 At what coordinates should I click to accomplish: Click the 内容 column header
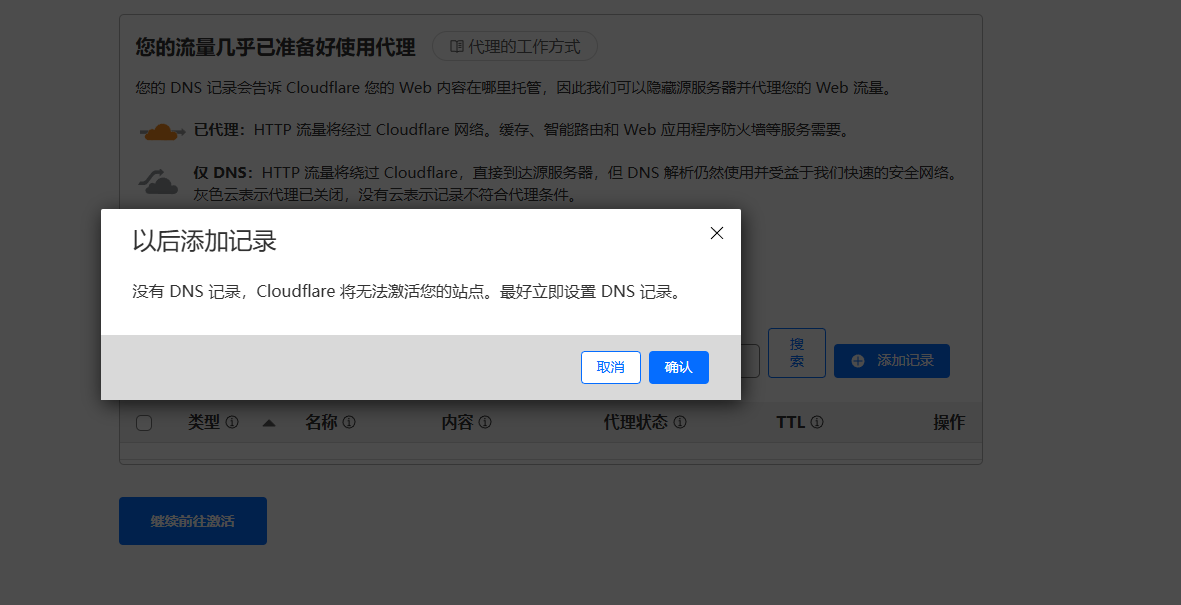pos(457,423)
